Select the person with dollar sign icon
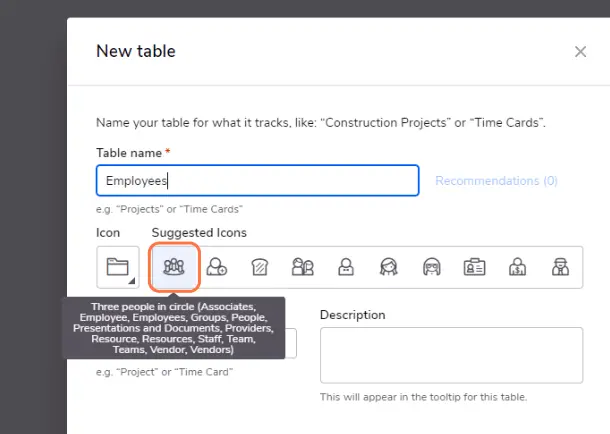The height and width of the screenshot is (434, 610). (x=517, y=267)
